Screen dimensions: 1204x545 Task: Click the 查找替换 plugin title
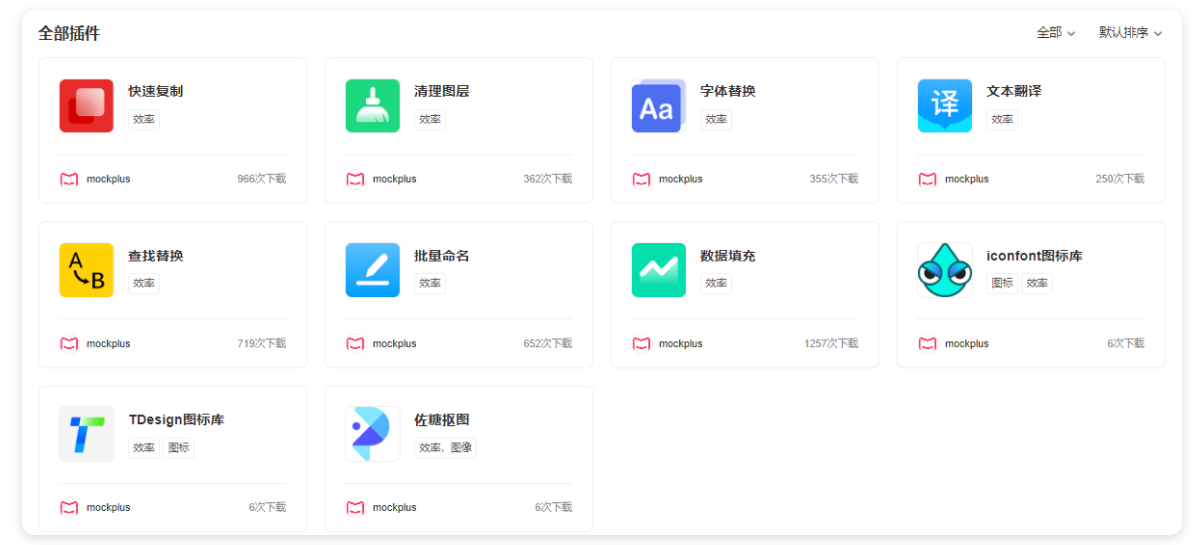(156, 256)
